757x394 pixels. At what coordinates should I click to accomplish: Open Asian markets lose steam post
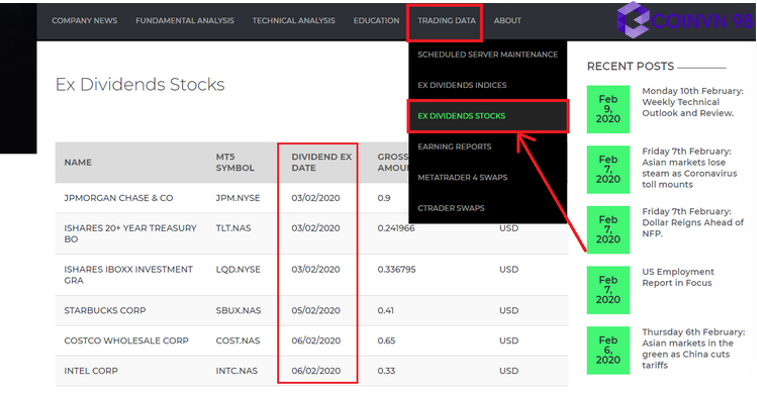coord(689,168)
